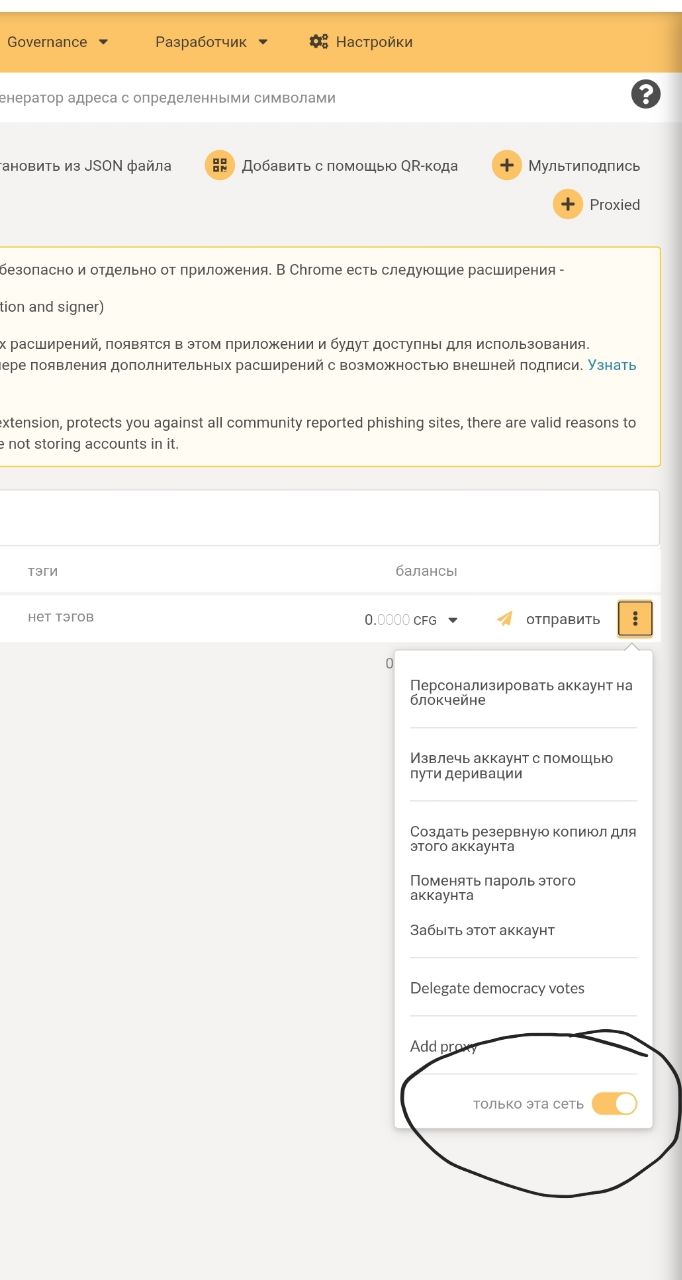The width and height of the screenshot is (682, 1280).
Task: Select Забыть этот аккаунт
Action: pos(482,930)
